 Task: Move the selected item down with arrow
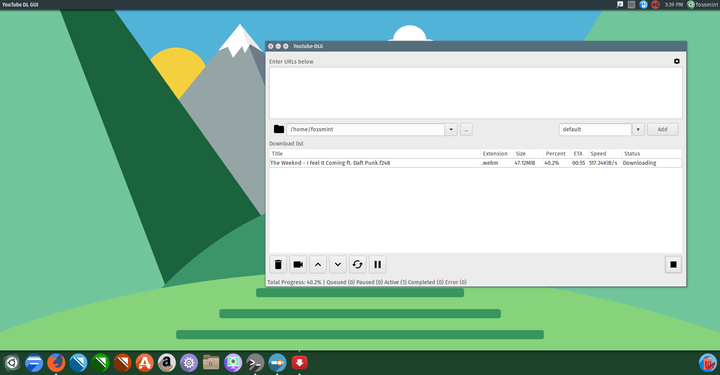click(x=338, y=264)
